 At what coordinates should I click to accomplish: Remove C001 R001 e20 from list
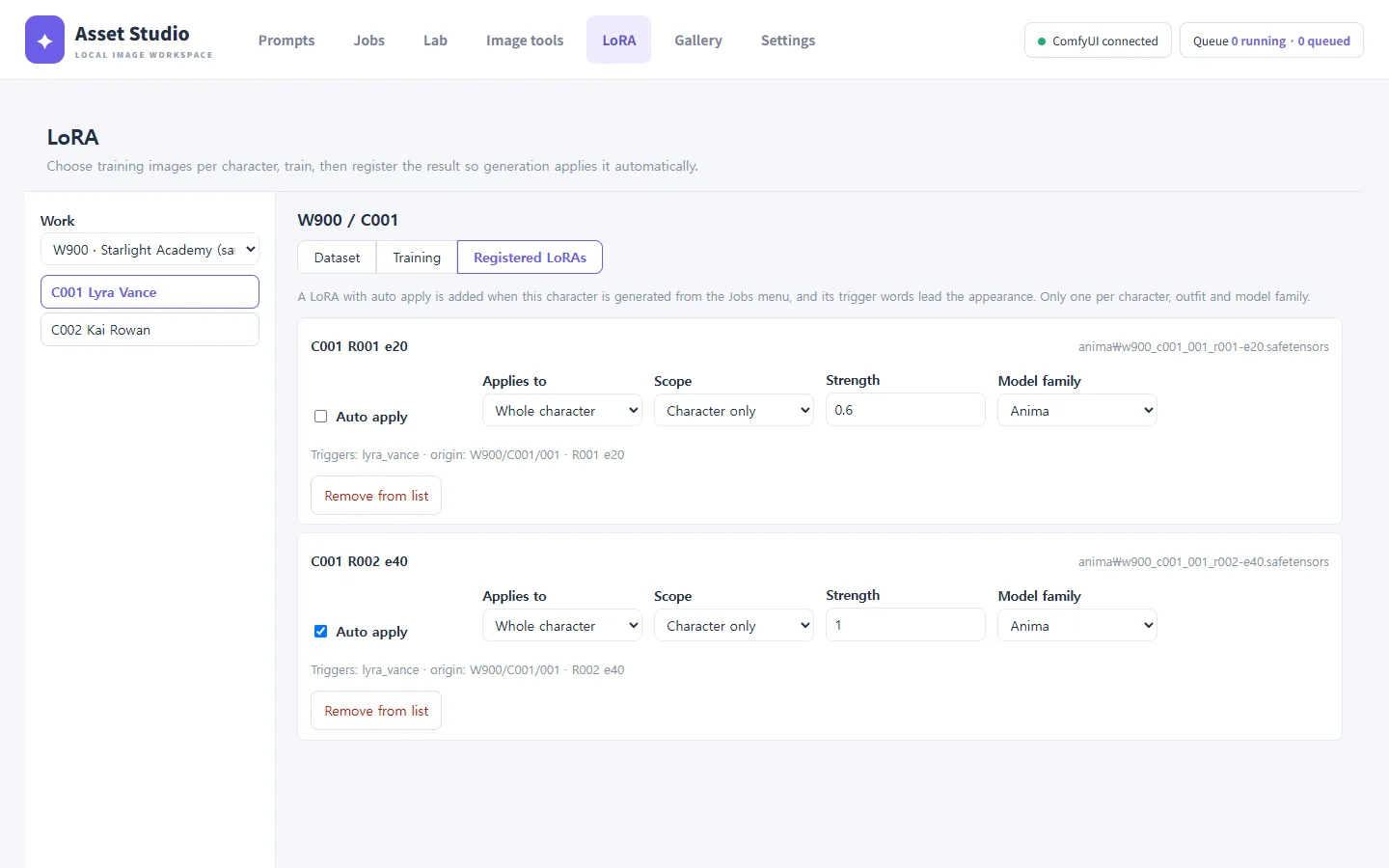click(x=376, y=496)
